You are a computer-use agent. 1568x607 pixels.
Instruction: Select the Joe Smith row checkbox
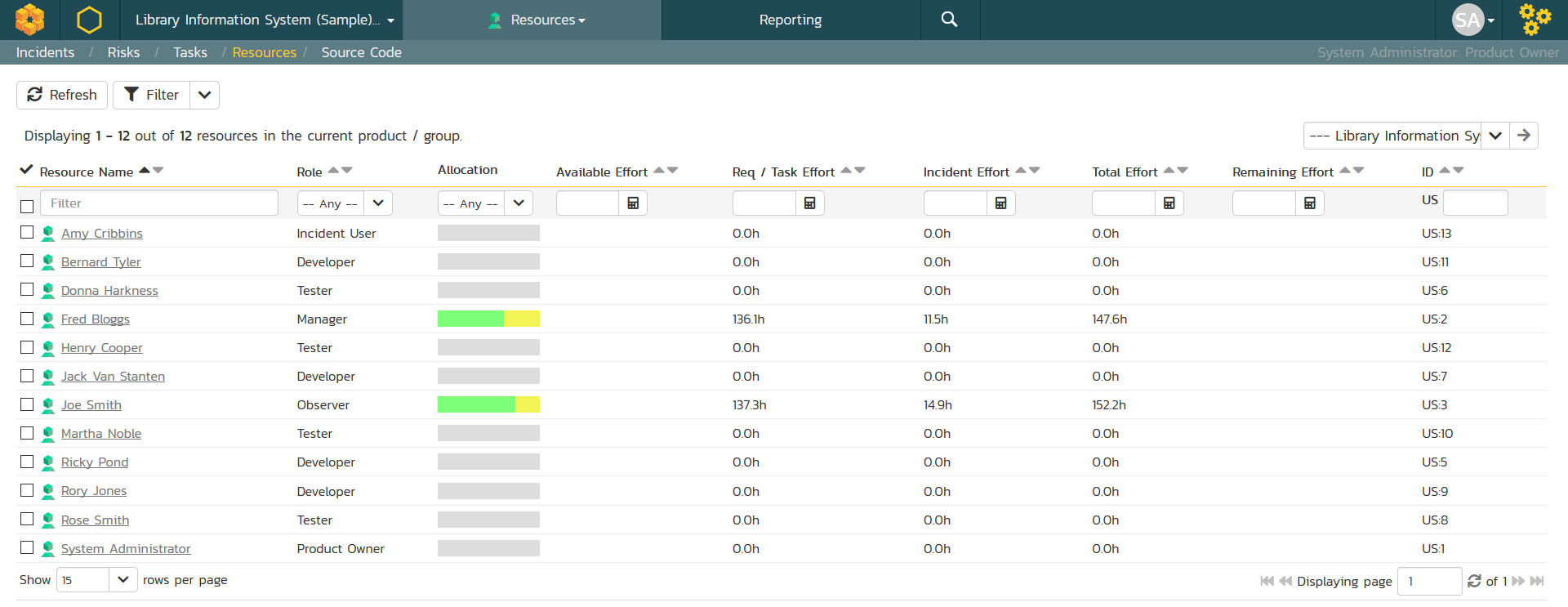(27, 404)
